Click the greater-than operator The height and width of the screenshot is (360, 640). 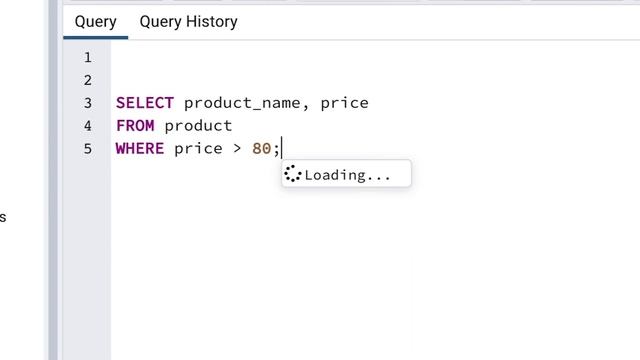click(237, 149)
